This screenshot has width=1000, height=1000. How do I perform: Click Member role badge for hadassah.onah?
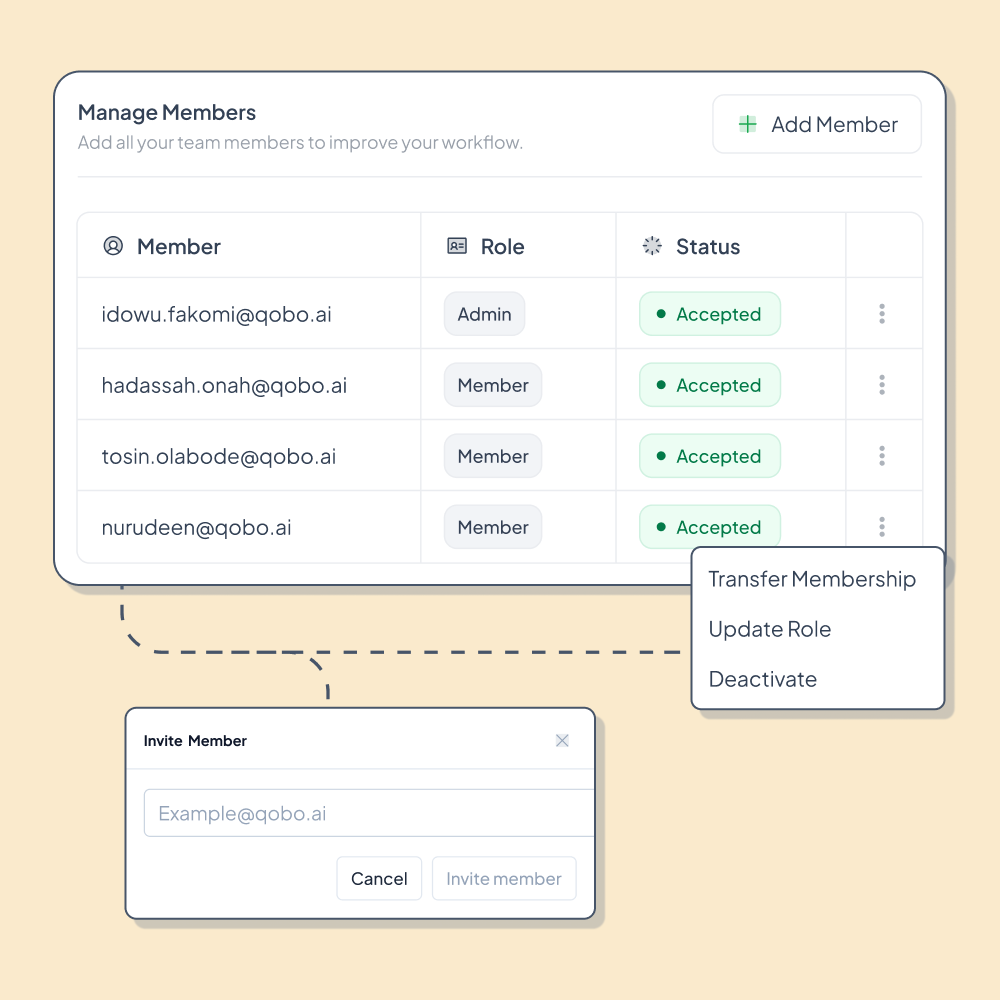click(493, 386)
